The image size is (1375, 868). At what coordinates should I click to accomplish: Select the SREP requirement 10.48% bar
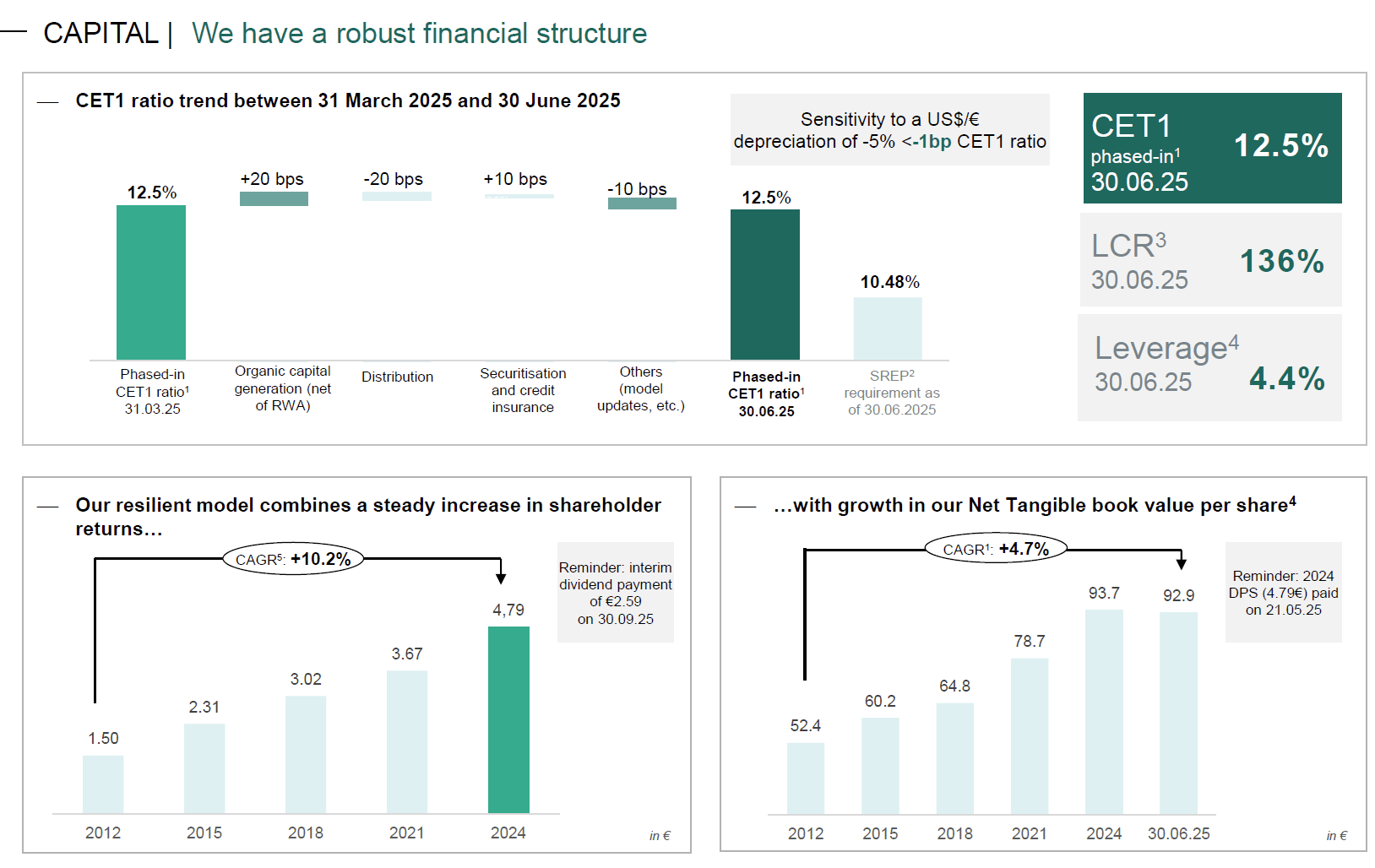point(889,329)
